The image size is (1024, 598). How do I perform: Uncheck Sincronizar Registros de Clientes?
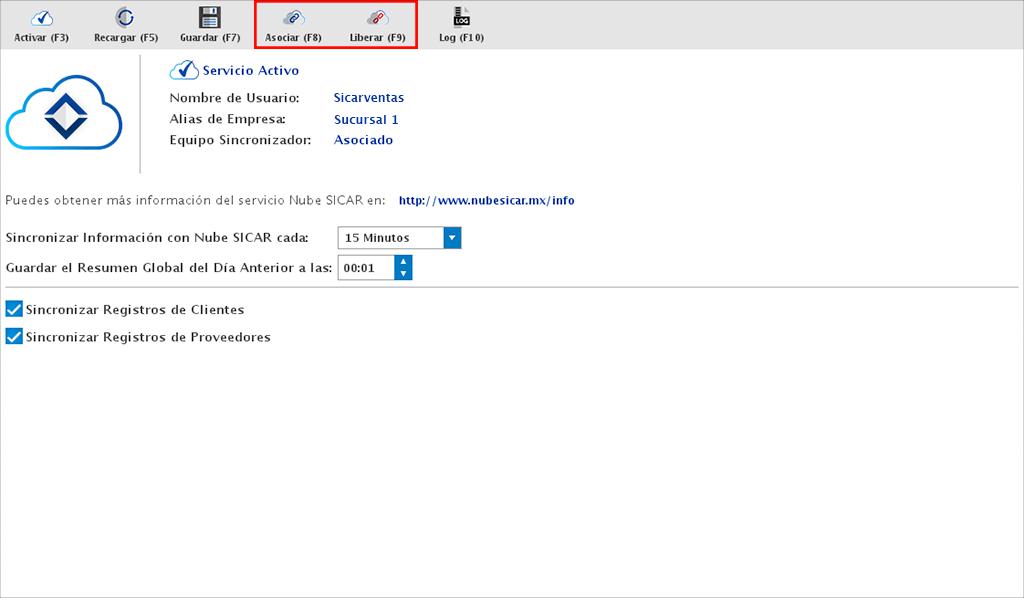[14, 310]
